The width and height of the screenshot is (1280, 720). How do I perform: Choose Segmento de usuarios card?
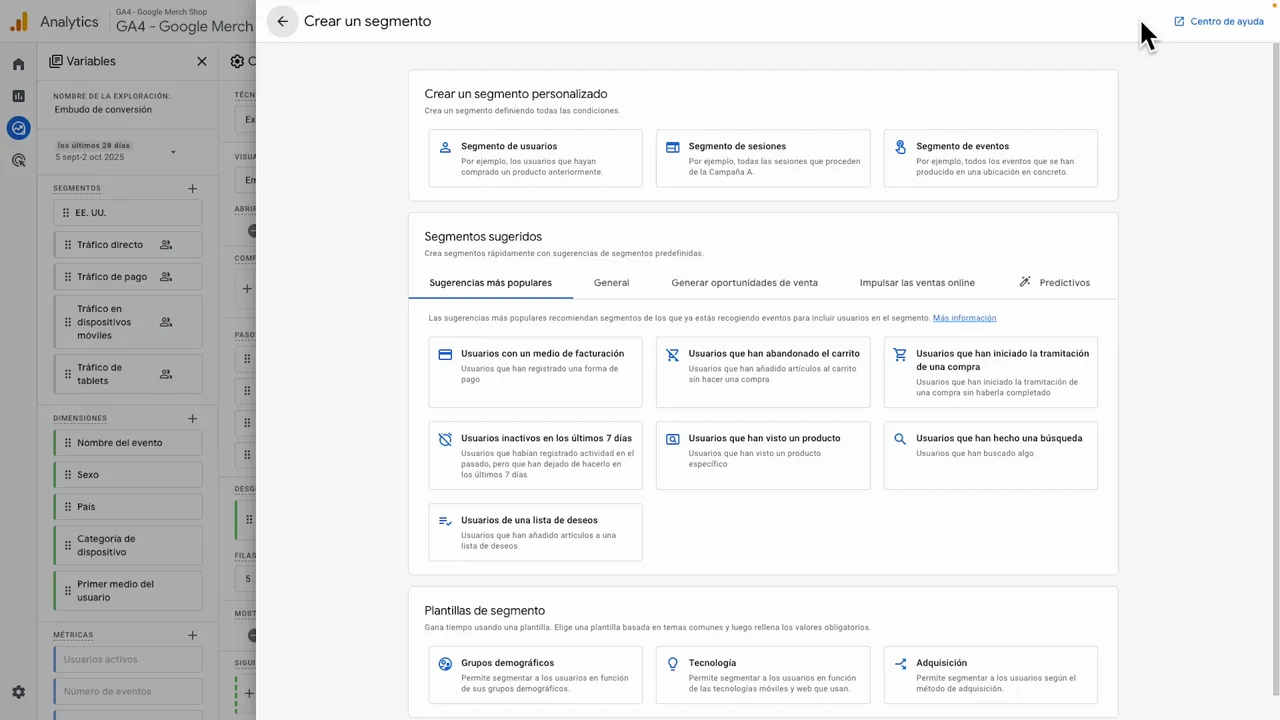click(535, 158)
